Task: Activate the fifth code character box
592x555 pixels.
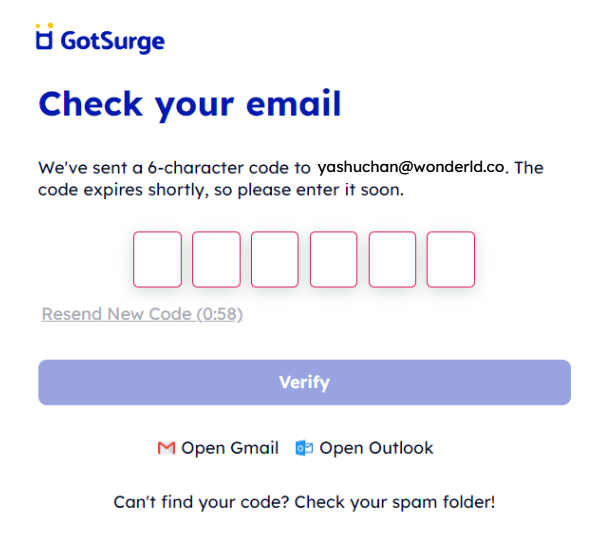Action: [392, 259]
